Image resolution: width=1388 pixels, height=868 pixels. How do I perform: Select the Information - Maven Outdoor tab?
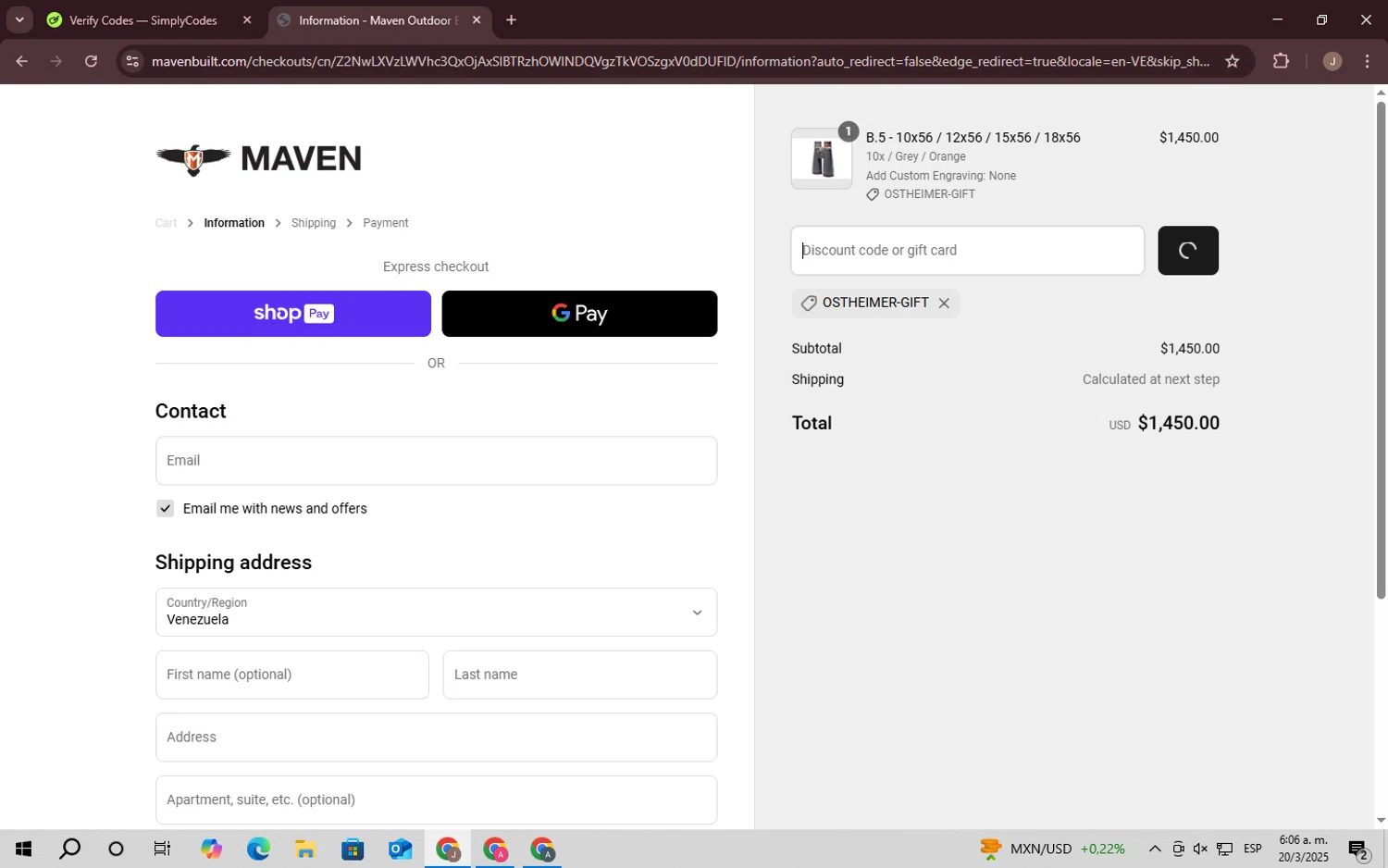point(379,20)
